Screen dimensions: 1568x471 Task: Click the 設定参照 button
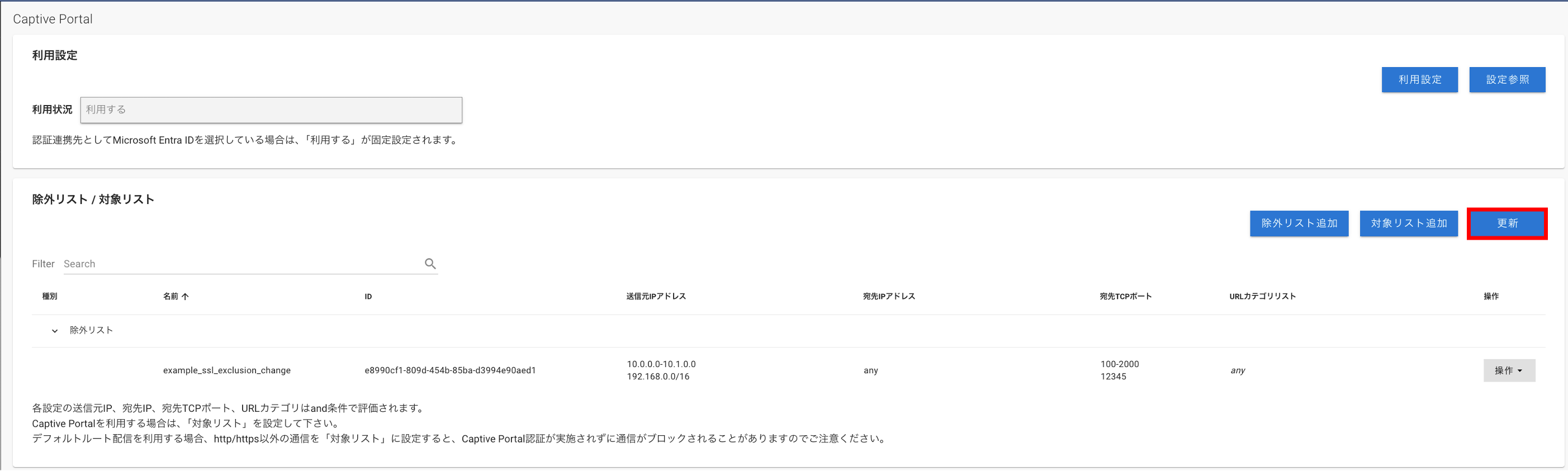(1507, 80)
